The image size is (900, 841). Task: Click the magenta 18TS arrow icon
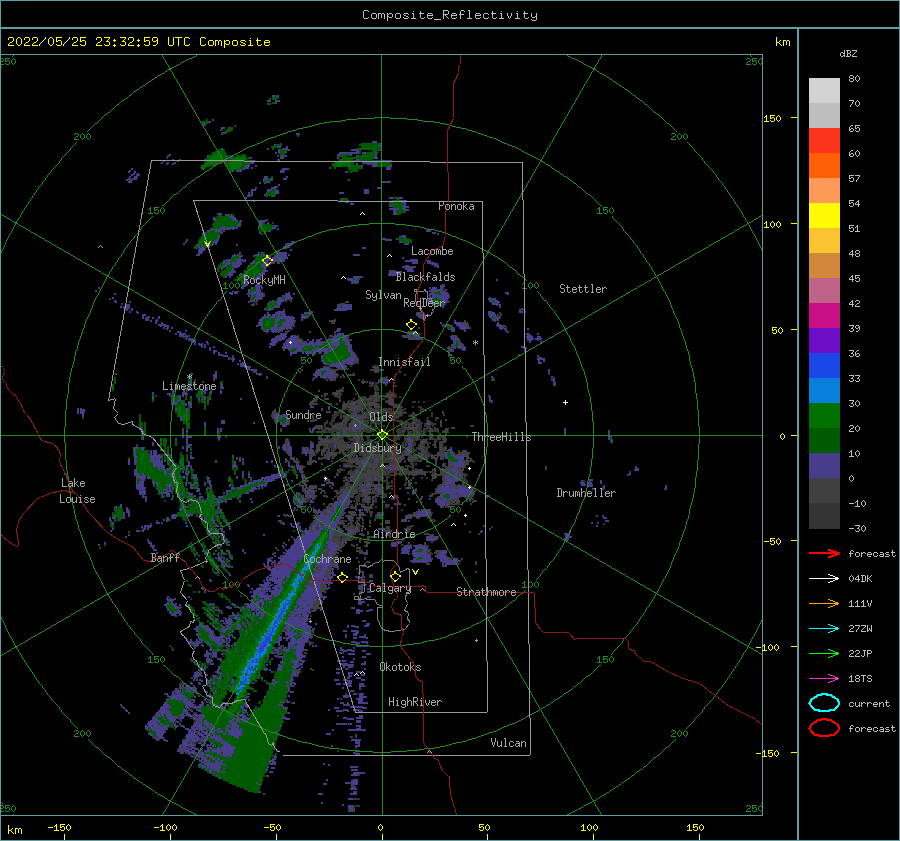point(824,679)
